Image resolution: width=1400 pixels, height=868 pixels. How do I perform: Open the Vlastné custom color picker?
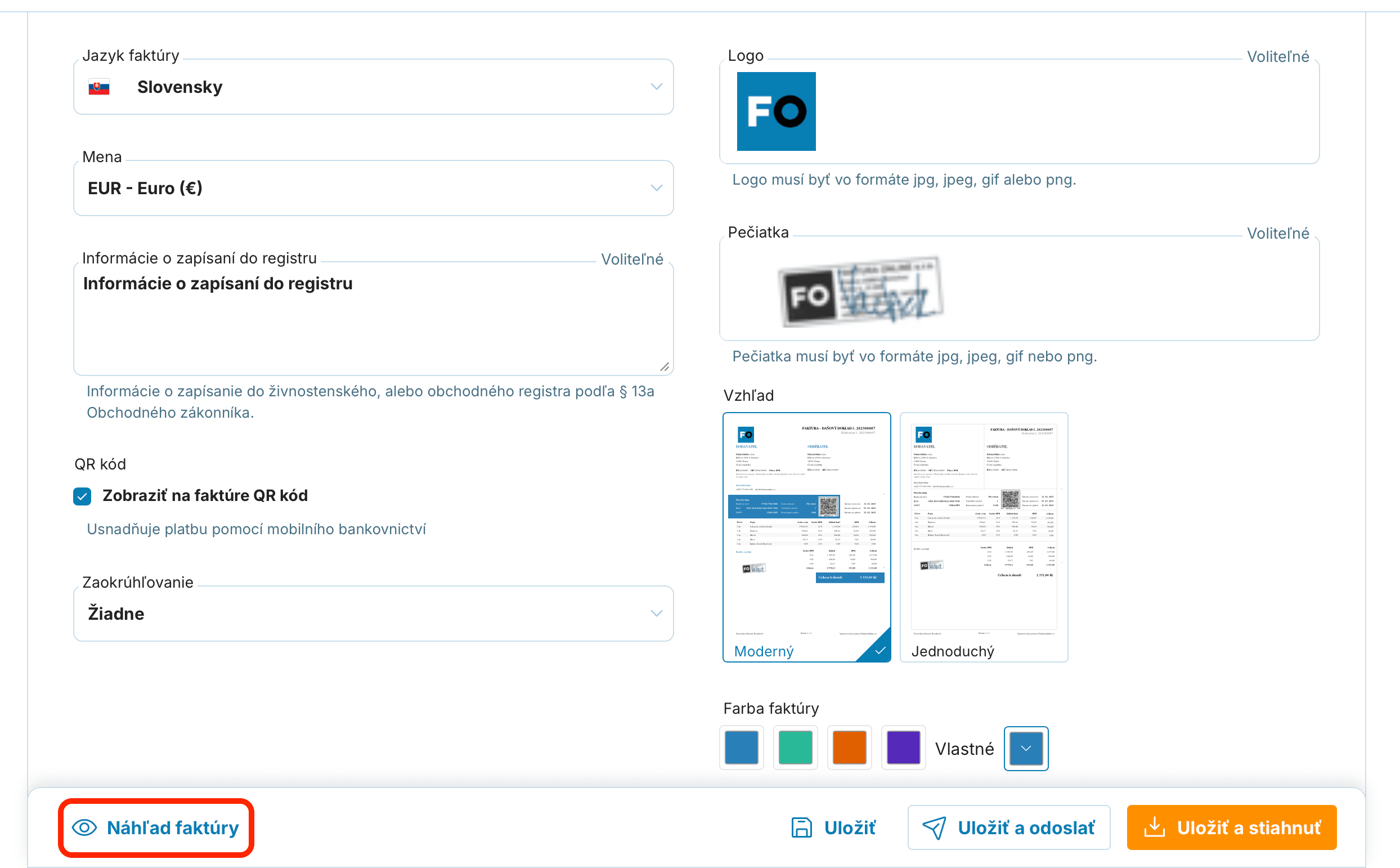pyautogui.click(x=1026, y=748)
